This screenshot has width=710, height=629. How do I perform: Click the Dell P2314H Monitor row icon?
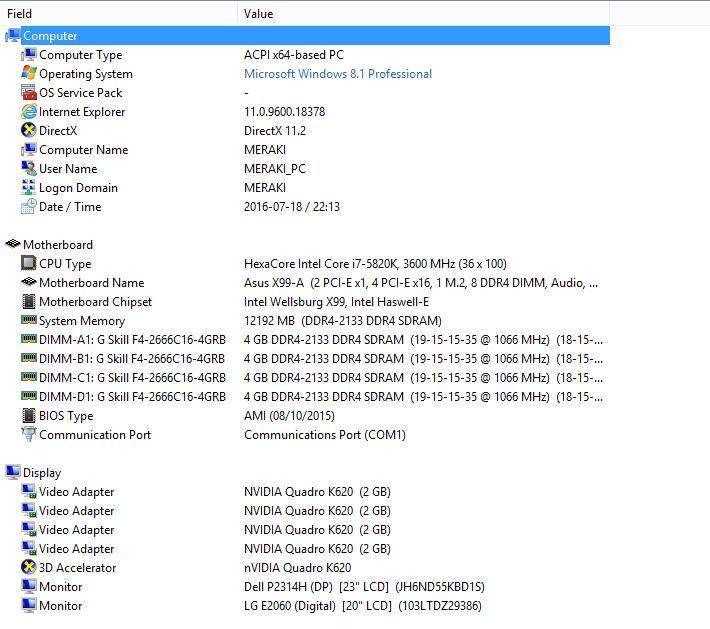pos(29,586)
